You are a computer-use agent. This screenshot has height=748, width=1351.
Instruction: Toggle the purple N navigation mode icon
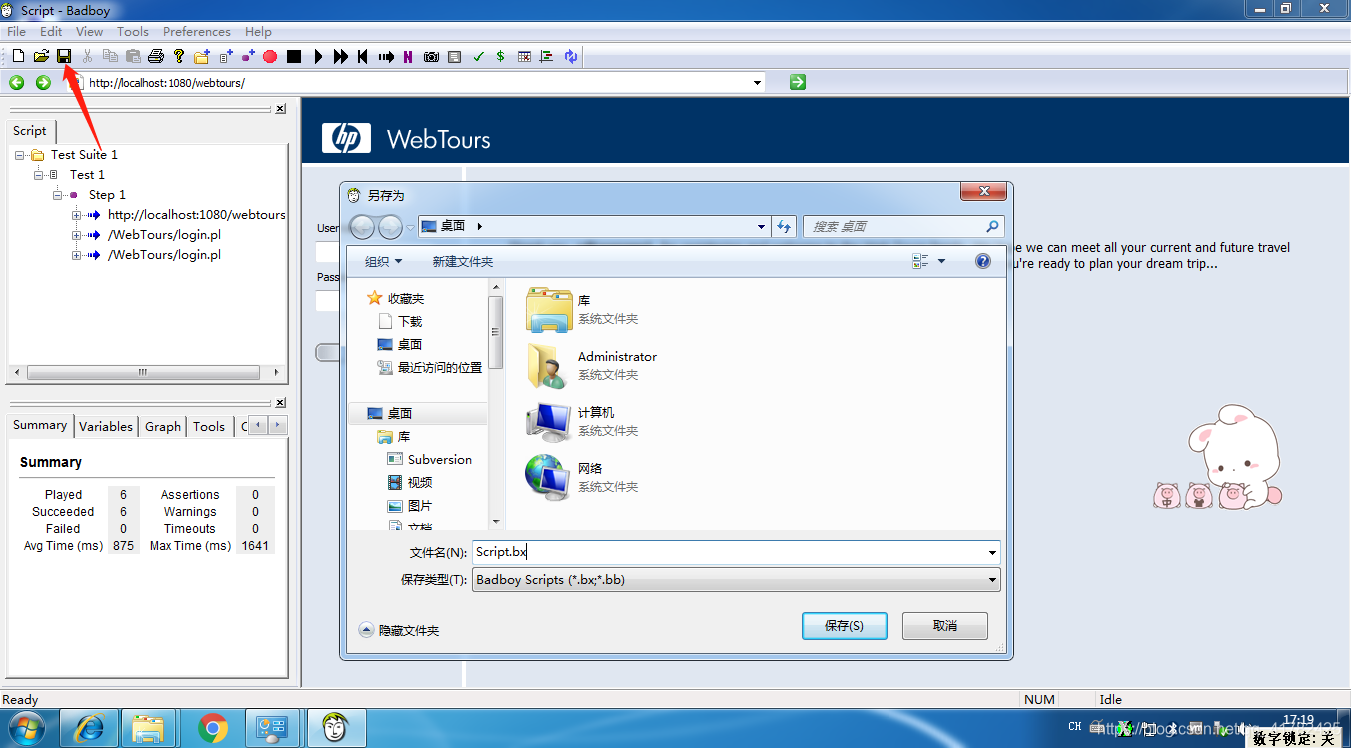tap(408, 57)
